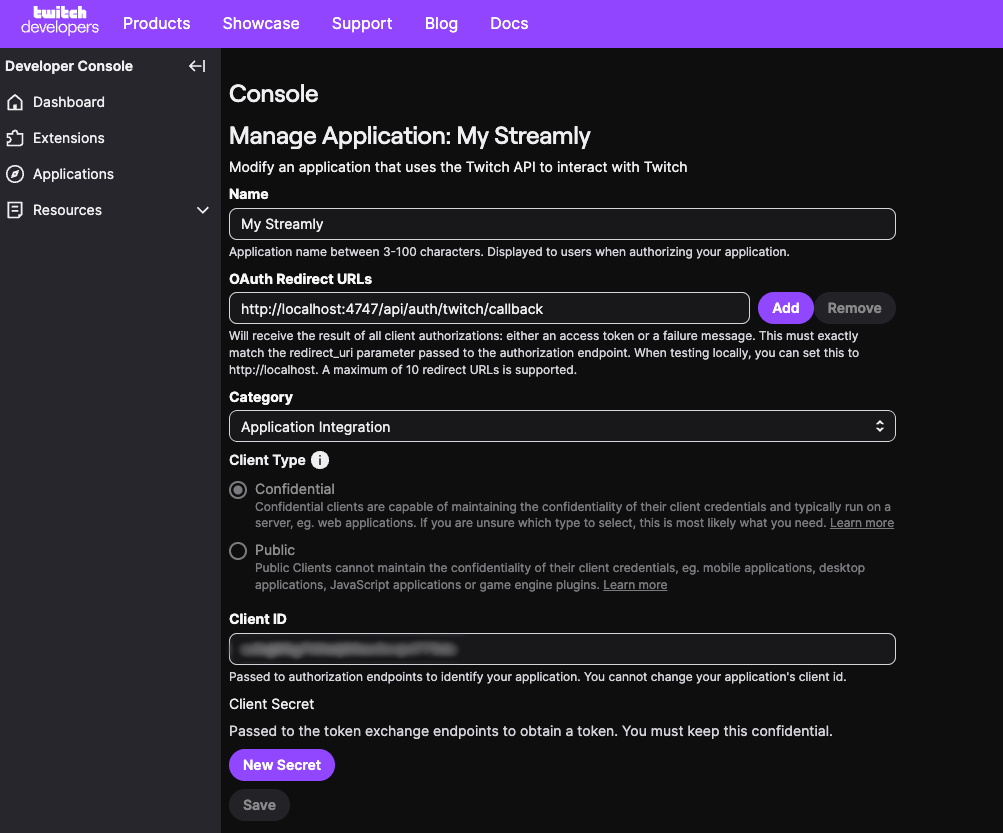Click the Resources document icon

point(15,210)
